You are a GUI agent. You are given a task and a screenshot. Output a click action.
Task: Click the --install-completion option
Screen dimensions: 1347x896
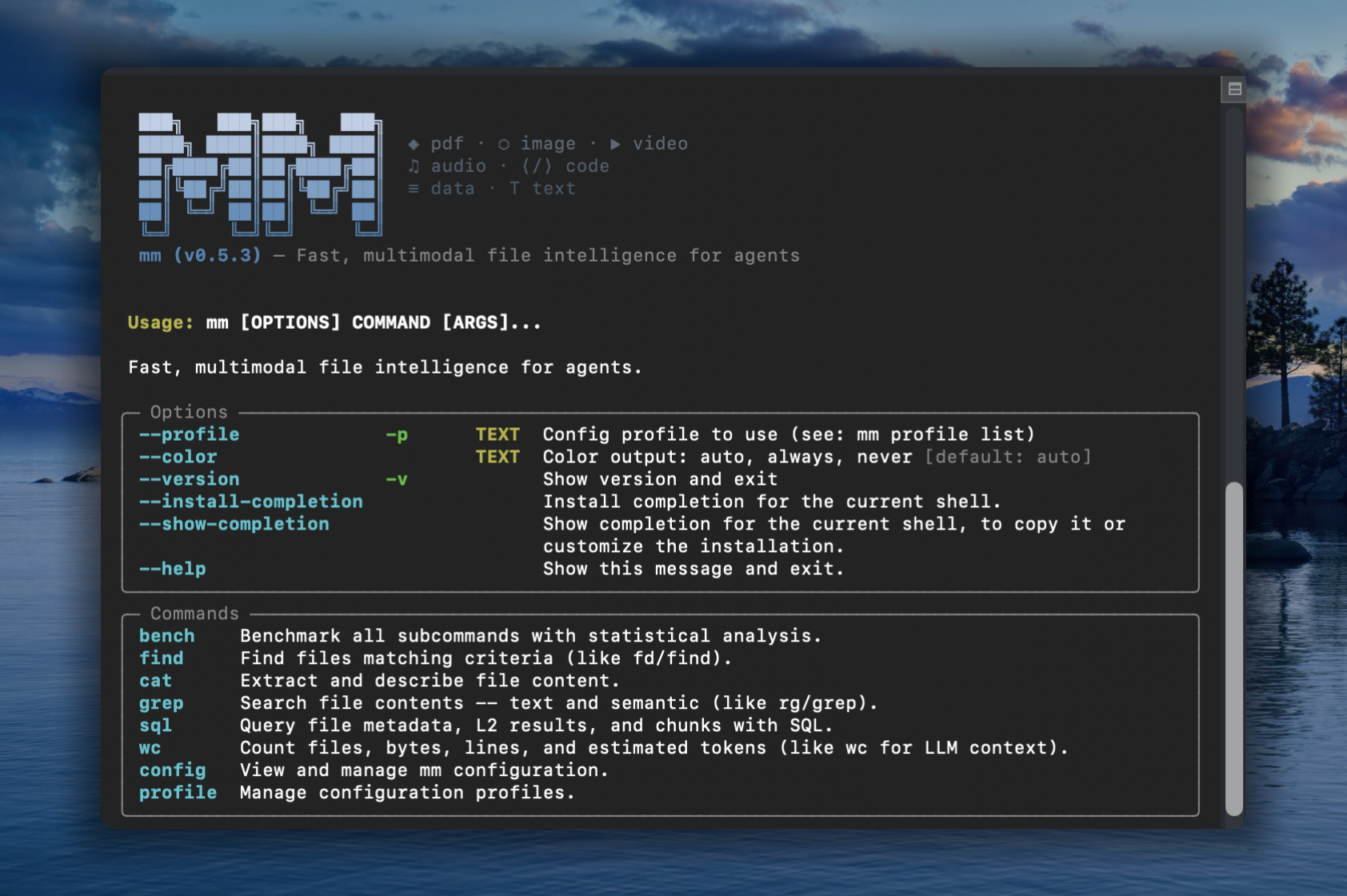(x=250, y=502)
